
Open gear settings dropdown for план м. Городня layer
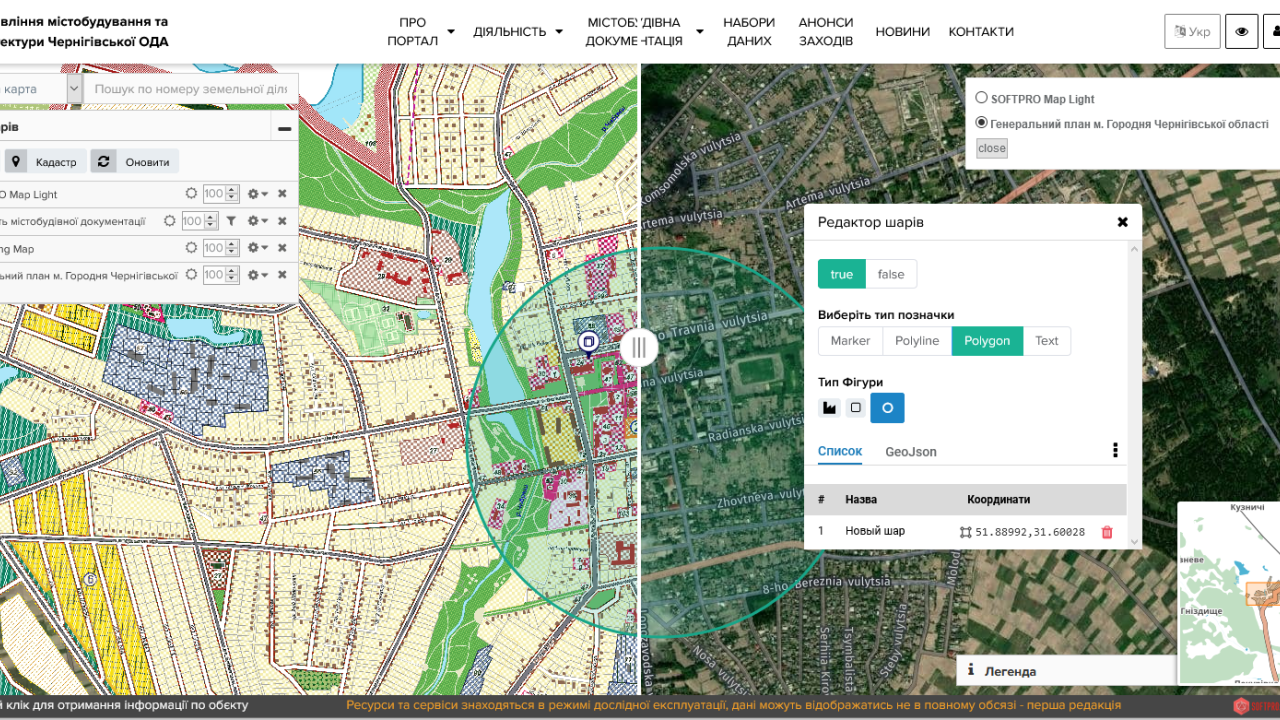[x=258, y=275]
